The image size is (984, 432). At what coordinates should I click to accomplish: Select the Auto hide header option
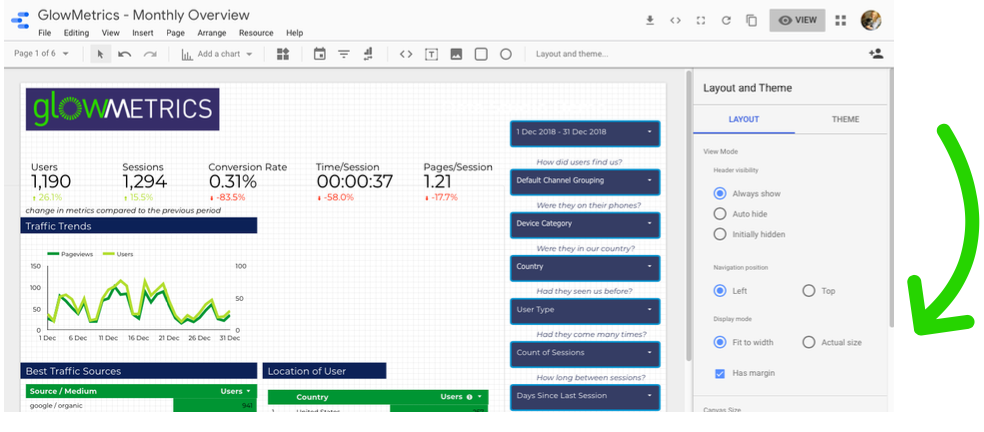[x=720, y=214]
